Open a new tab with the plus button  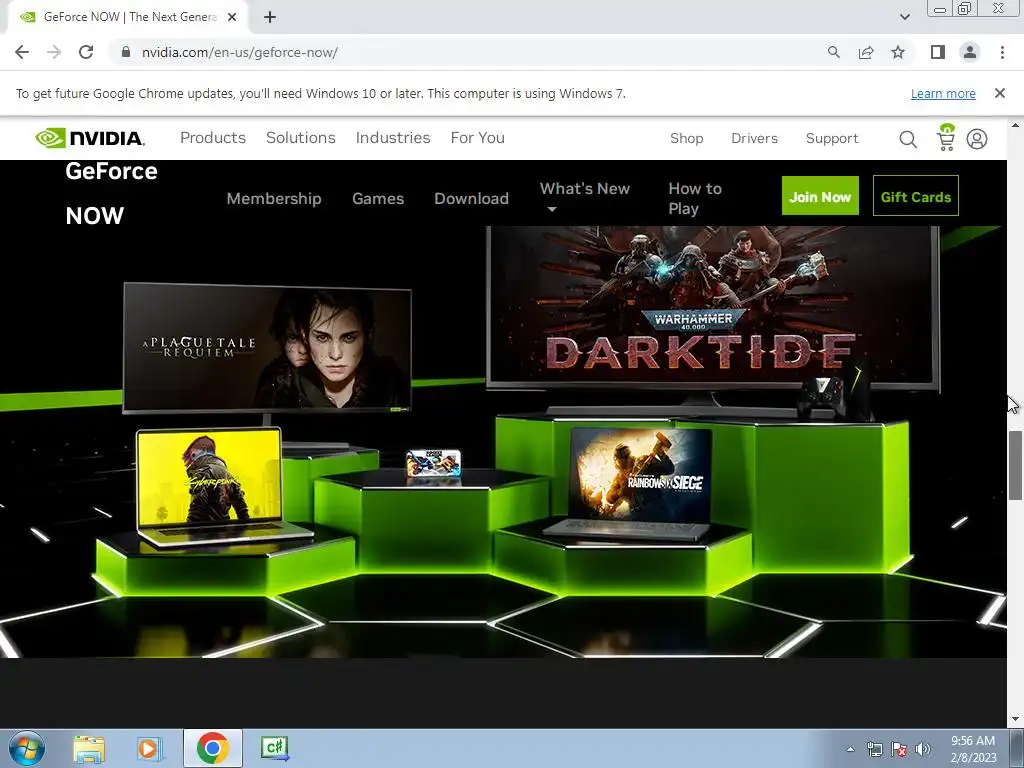coord(270,17)
